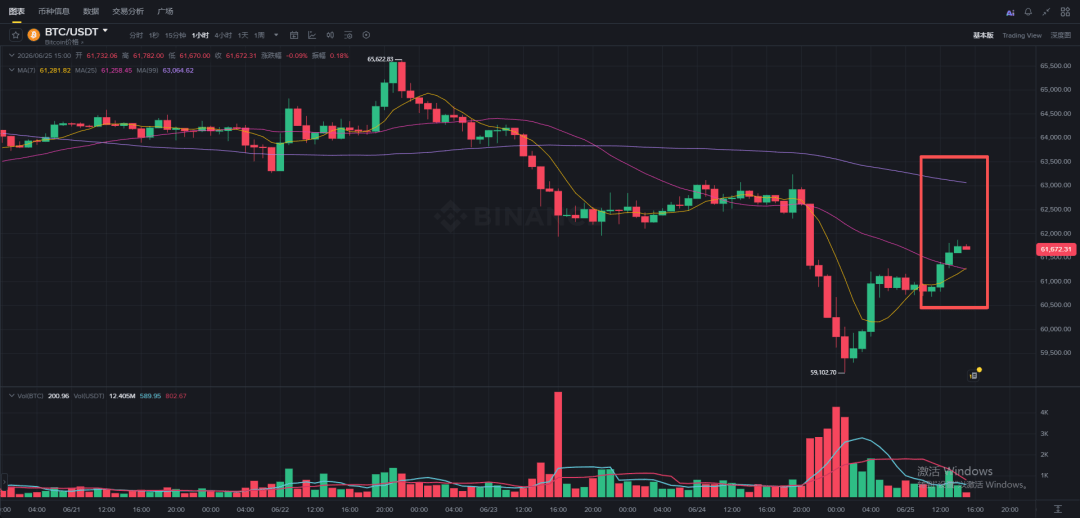Switch to Trading View chart mode
Viewport: 1080px width, 518px height.
[x=1022, y=35]
